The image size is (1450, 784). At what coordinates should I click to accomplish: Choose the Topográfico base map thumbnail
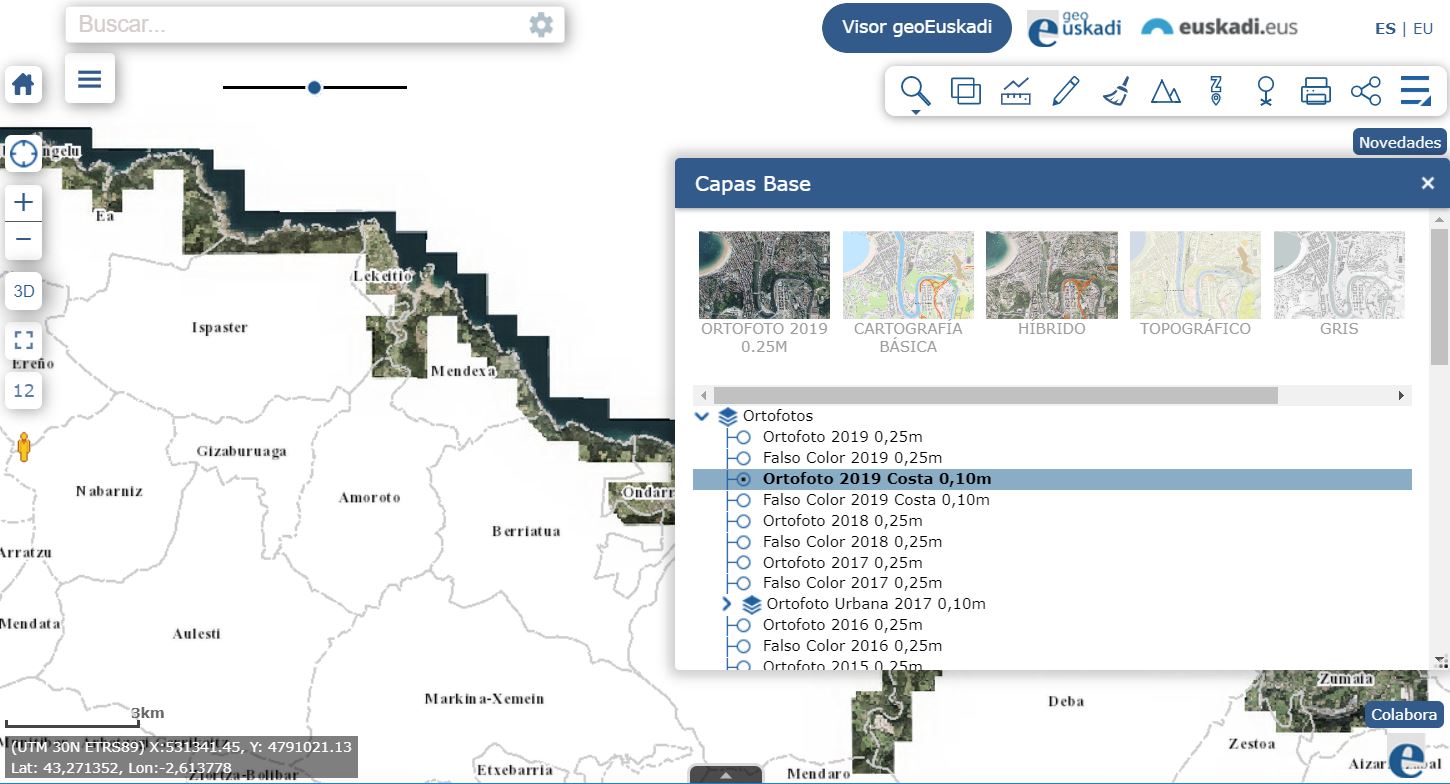click(1195, 275)
